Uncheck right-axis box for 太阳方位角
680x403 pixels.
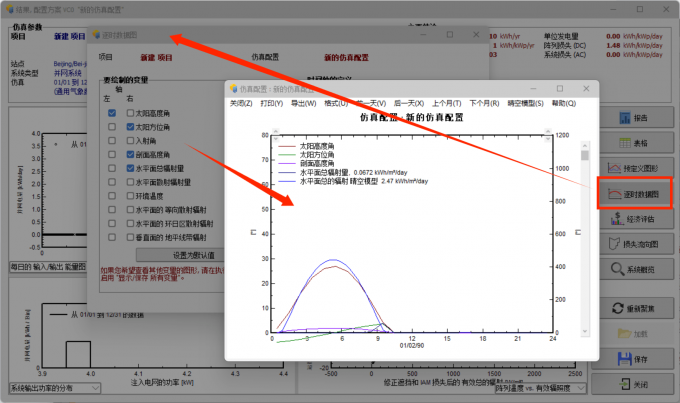point(130,127)
